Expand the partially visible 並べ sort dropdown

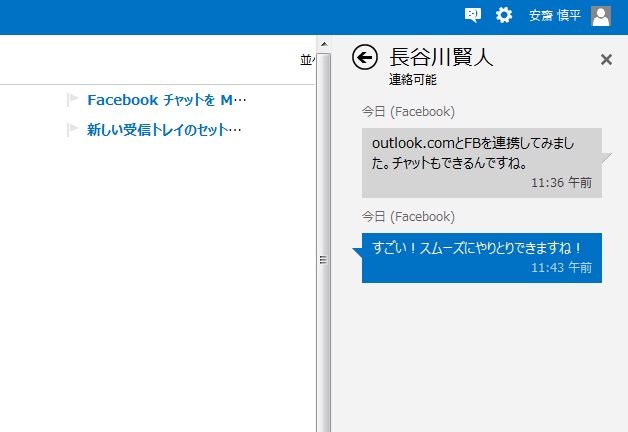click(307, 60)
